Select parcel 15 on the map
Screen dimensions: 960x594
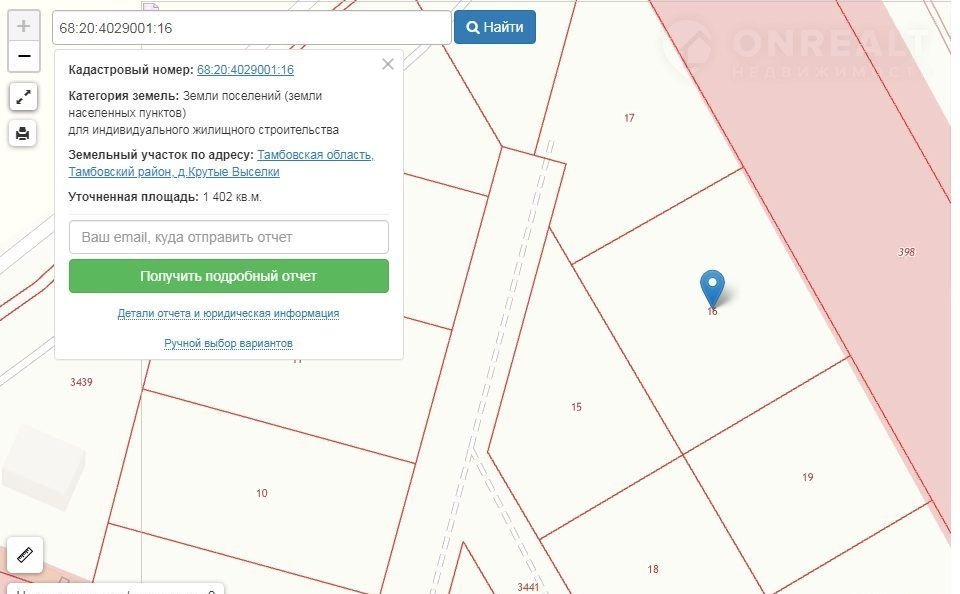576,407
